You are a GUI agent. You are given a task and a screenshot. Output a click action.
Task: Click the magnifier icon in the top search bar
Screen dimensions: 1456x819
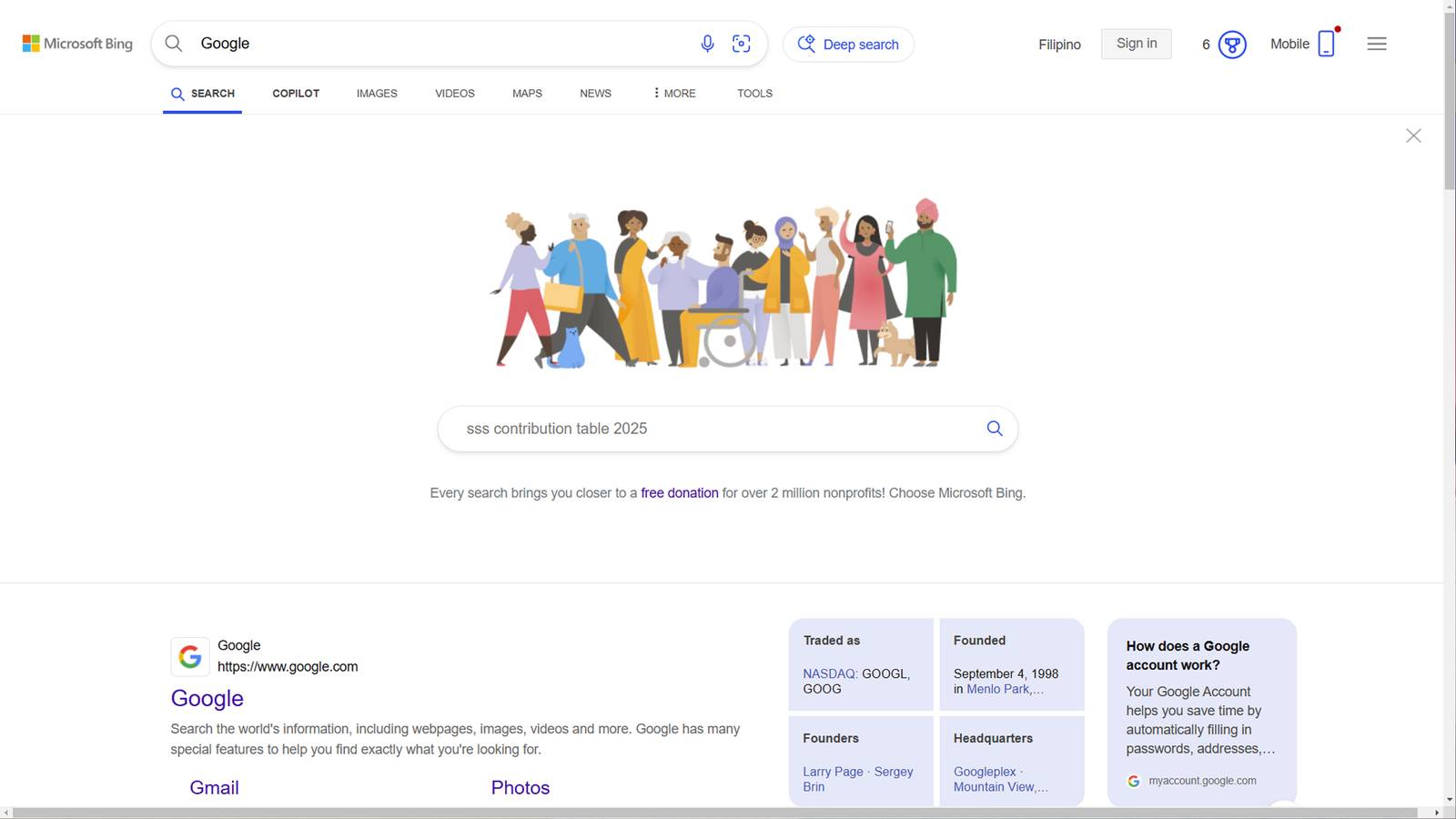tap(173, 43)
